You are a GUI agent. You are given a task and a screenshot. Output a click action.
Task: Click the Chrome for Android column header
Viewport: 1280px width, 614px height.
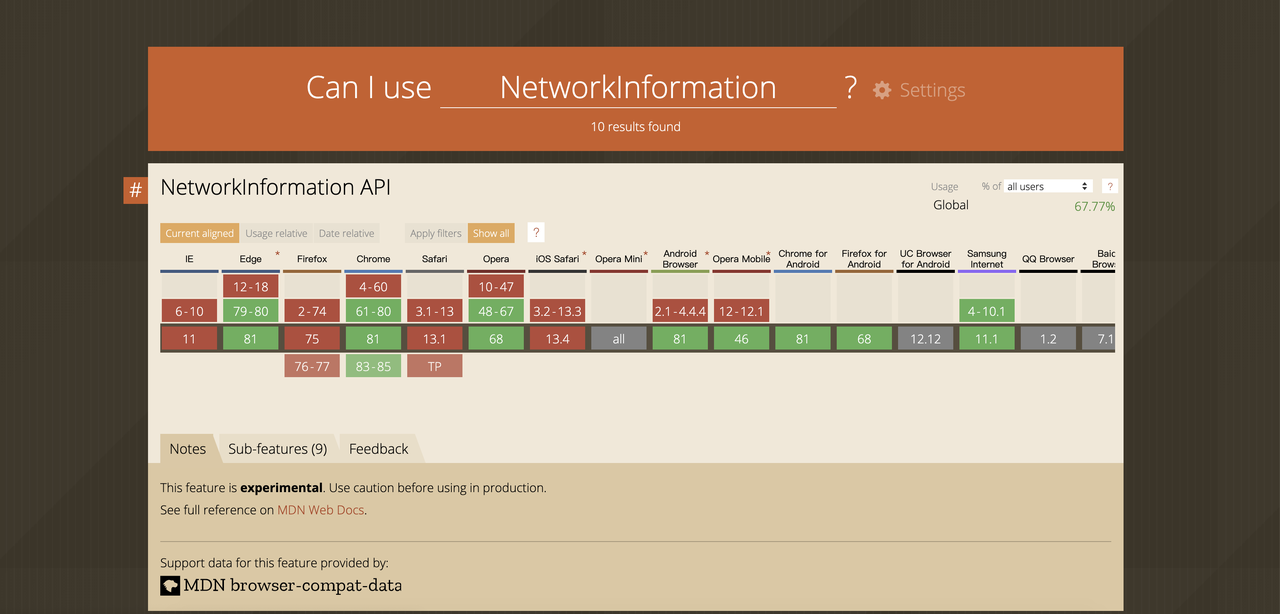pyautogui.click(x=802, y=259)
